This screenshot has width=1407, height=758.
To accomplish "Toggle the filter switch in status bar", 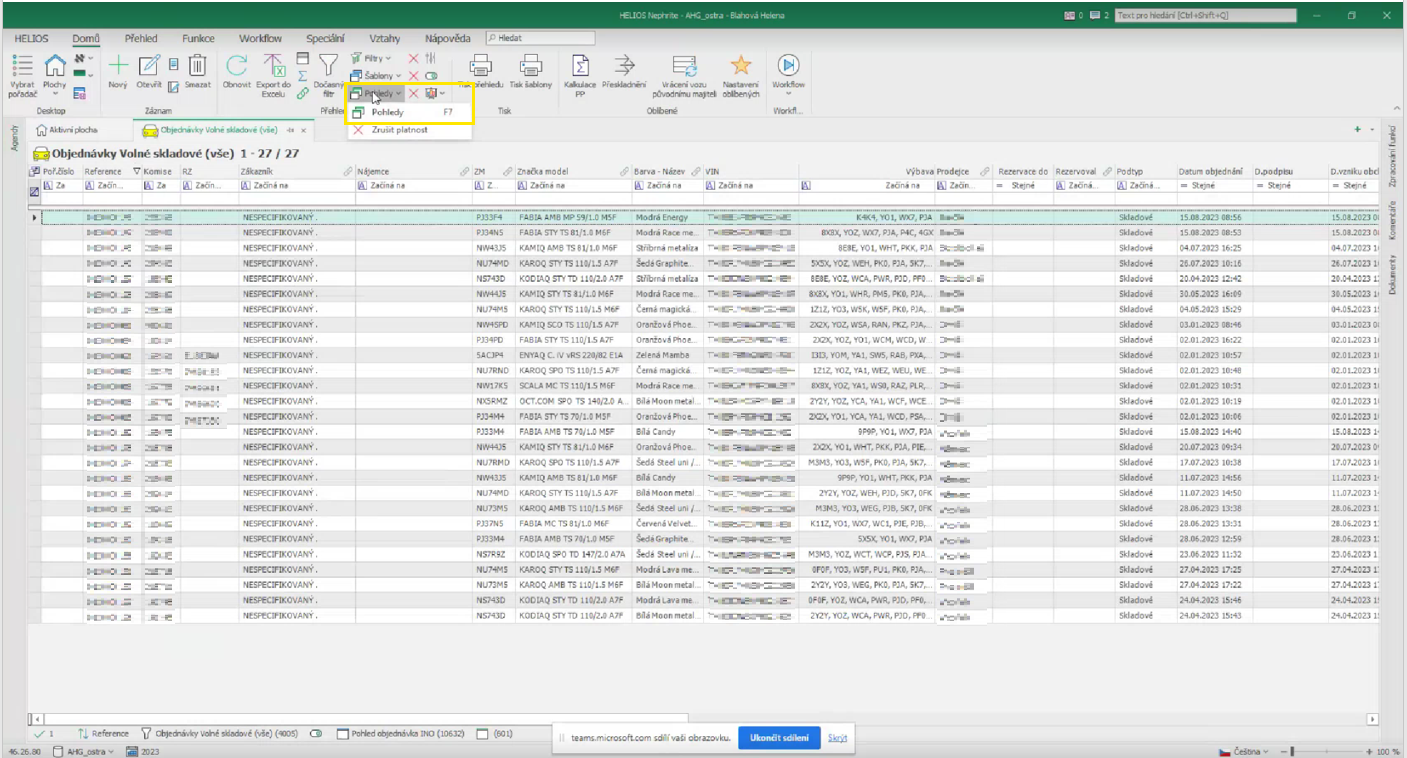I will coord(316,734).
